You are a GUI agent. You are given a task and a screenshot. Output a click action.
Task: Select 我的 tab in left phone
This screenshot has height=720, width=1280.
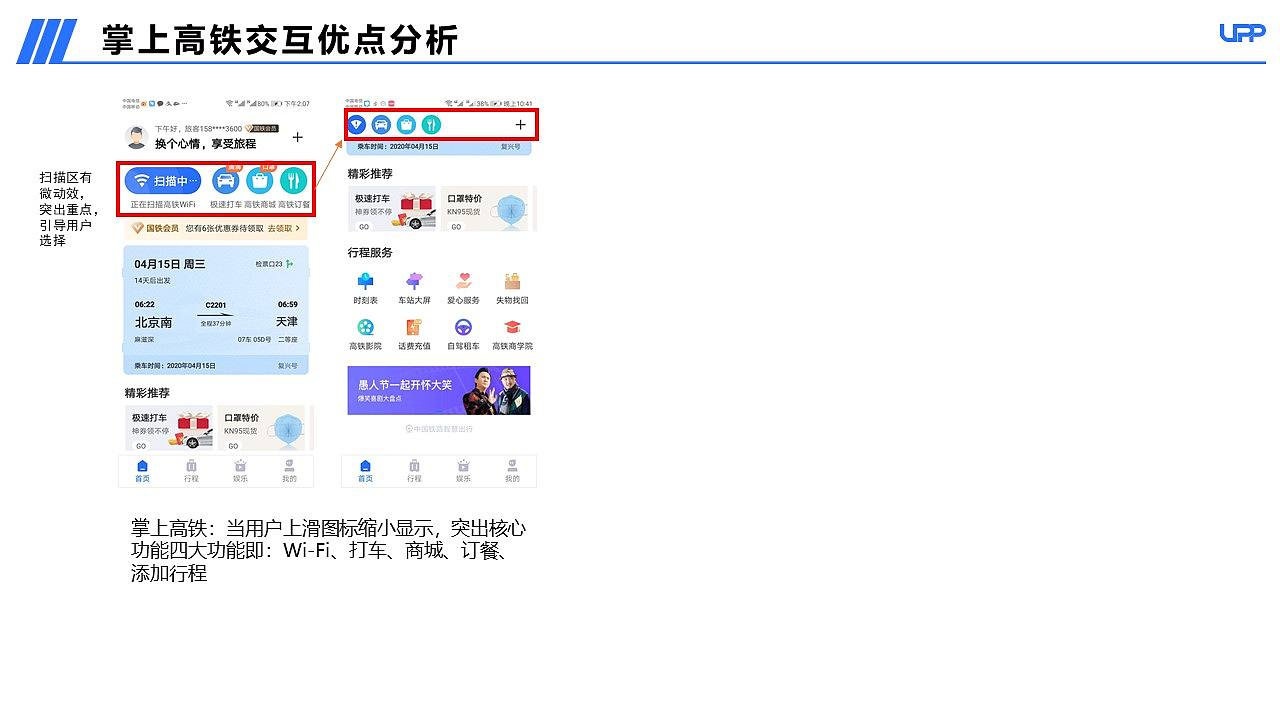[x=289, y=471]
